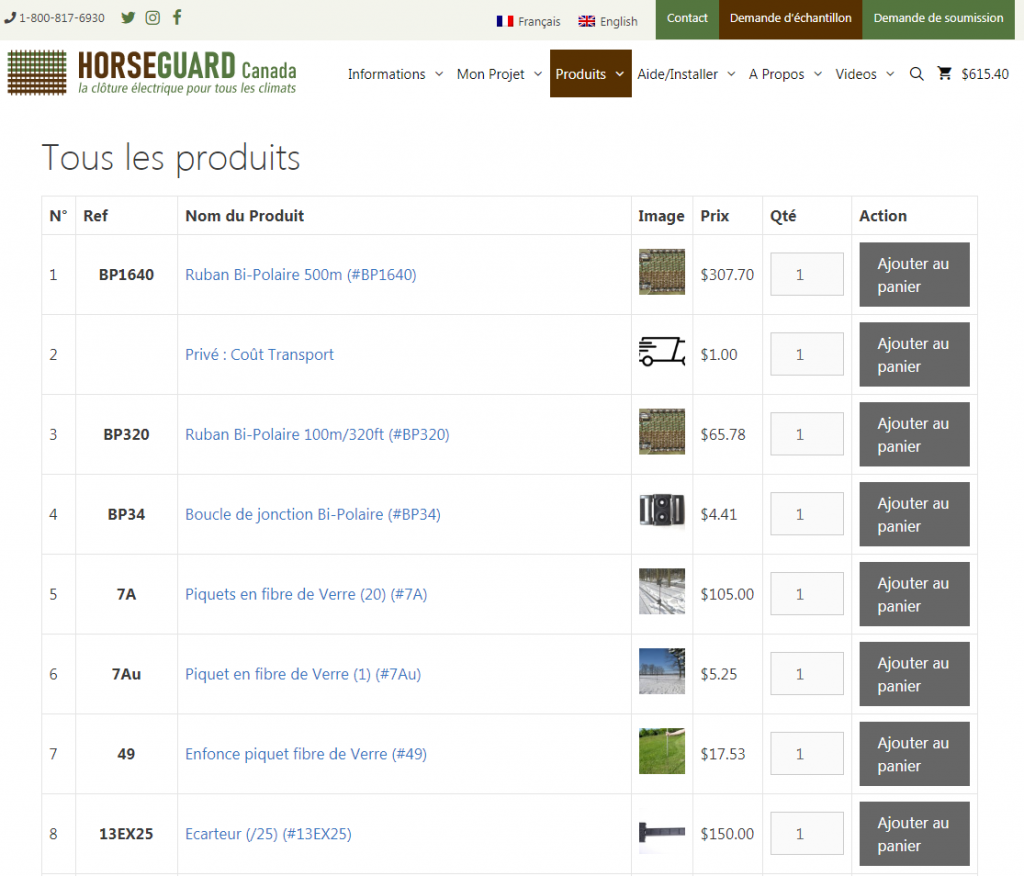Click the BP1640 ribbon product thumbnail
The width and height of the screenshot is (1024, 876).
click(662, 272)
